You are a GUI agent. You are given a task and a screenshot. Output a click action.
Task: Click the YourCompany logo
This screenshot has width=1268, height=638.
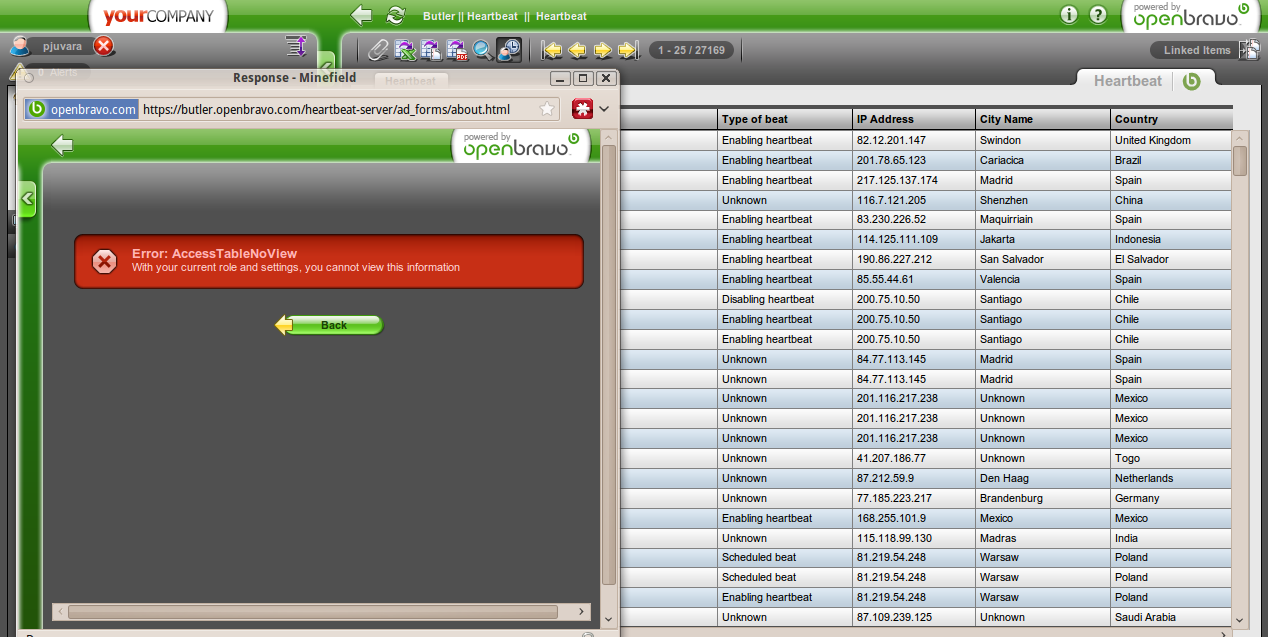pos(158,15)
